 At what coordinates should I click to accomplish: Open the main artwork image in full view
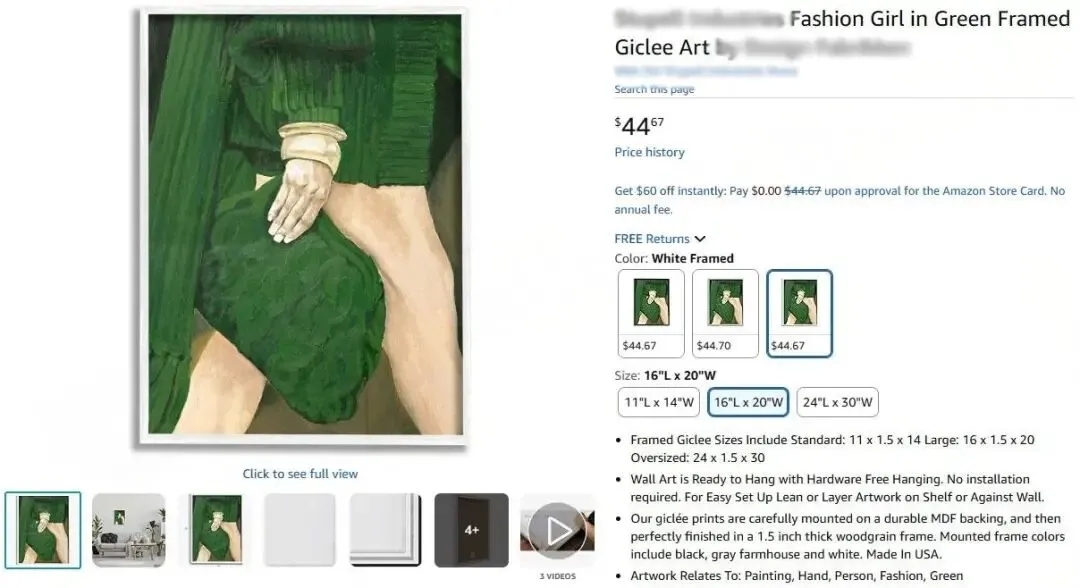pos(301,227)
